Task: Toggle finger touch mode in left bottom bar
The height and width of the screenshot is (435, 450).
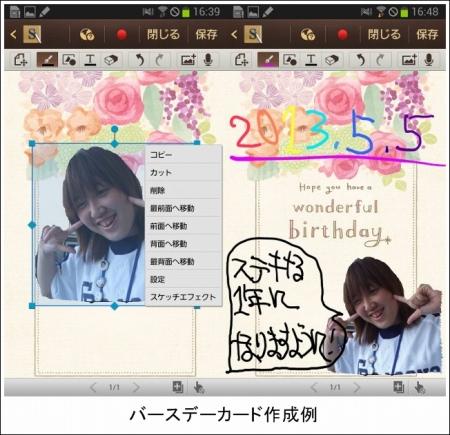Action: (x=199, y=387)
